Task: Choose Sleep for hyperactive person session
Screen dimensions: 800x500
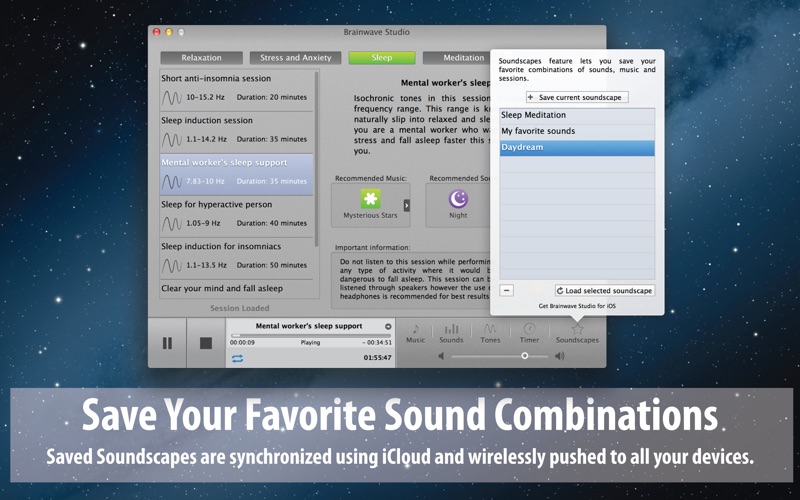Action: point(237,216)
